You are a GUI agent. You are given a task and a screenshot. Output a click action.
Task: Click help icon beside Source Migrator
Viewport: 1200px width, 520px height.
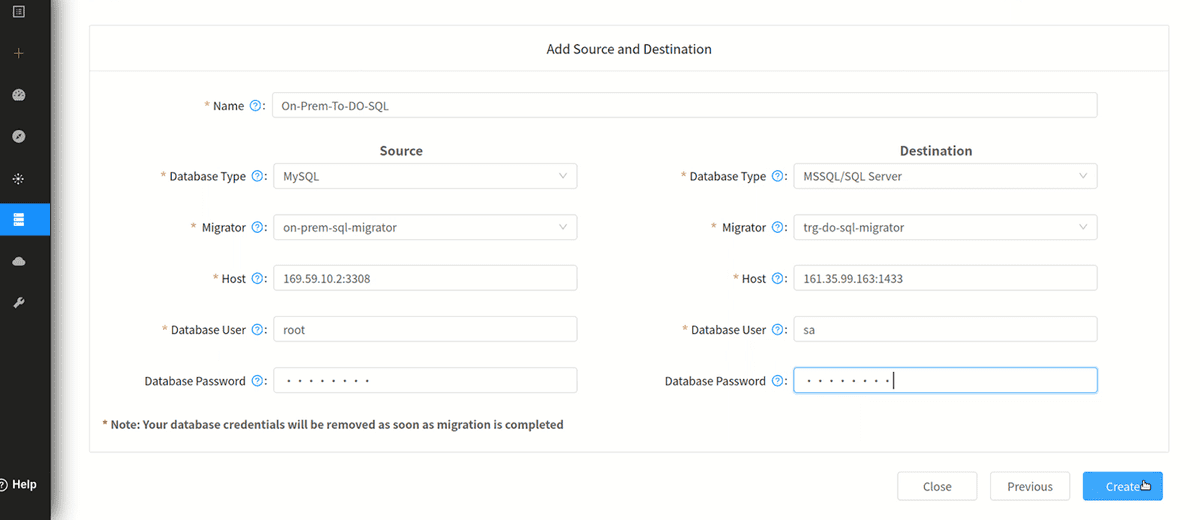257,227
